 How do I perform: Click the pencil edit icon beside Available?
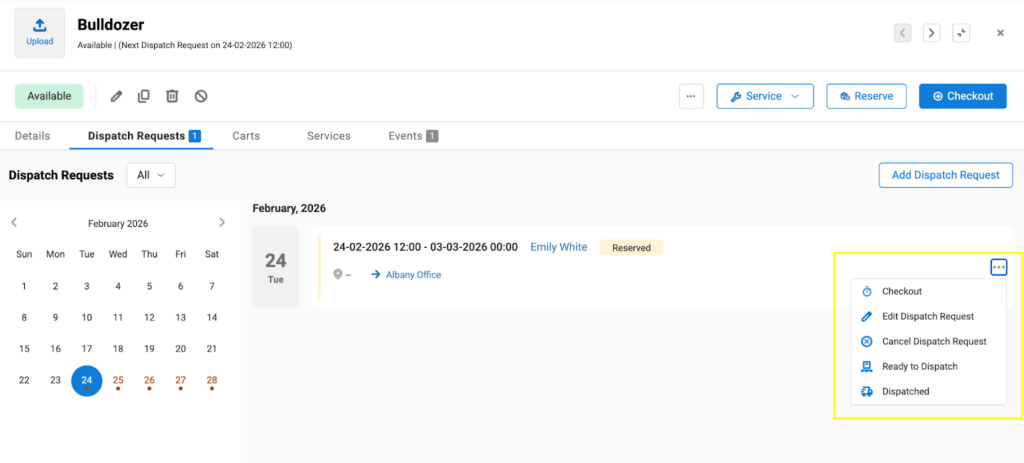pyautogui.click(x=116, y=96)
